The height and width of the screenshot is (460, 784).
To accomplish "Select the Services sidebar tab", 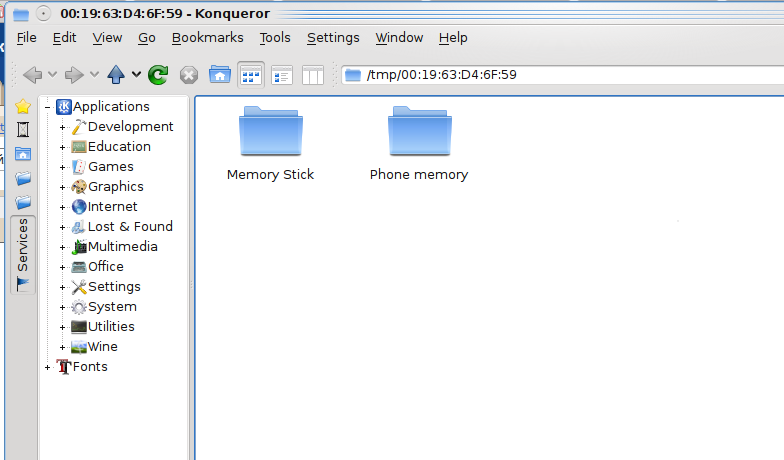I will 22,255.
